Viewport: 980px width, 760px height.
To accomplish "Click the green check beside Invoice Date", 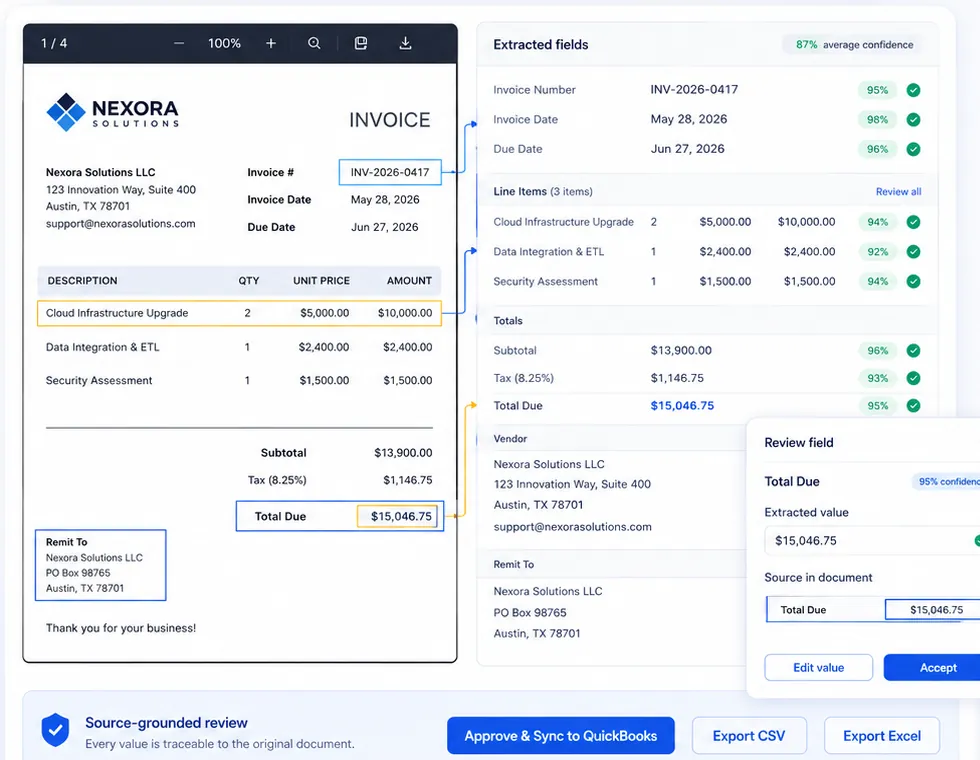I will tap(913, 119).
